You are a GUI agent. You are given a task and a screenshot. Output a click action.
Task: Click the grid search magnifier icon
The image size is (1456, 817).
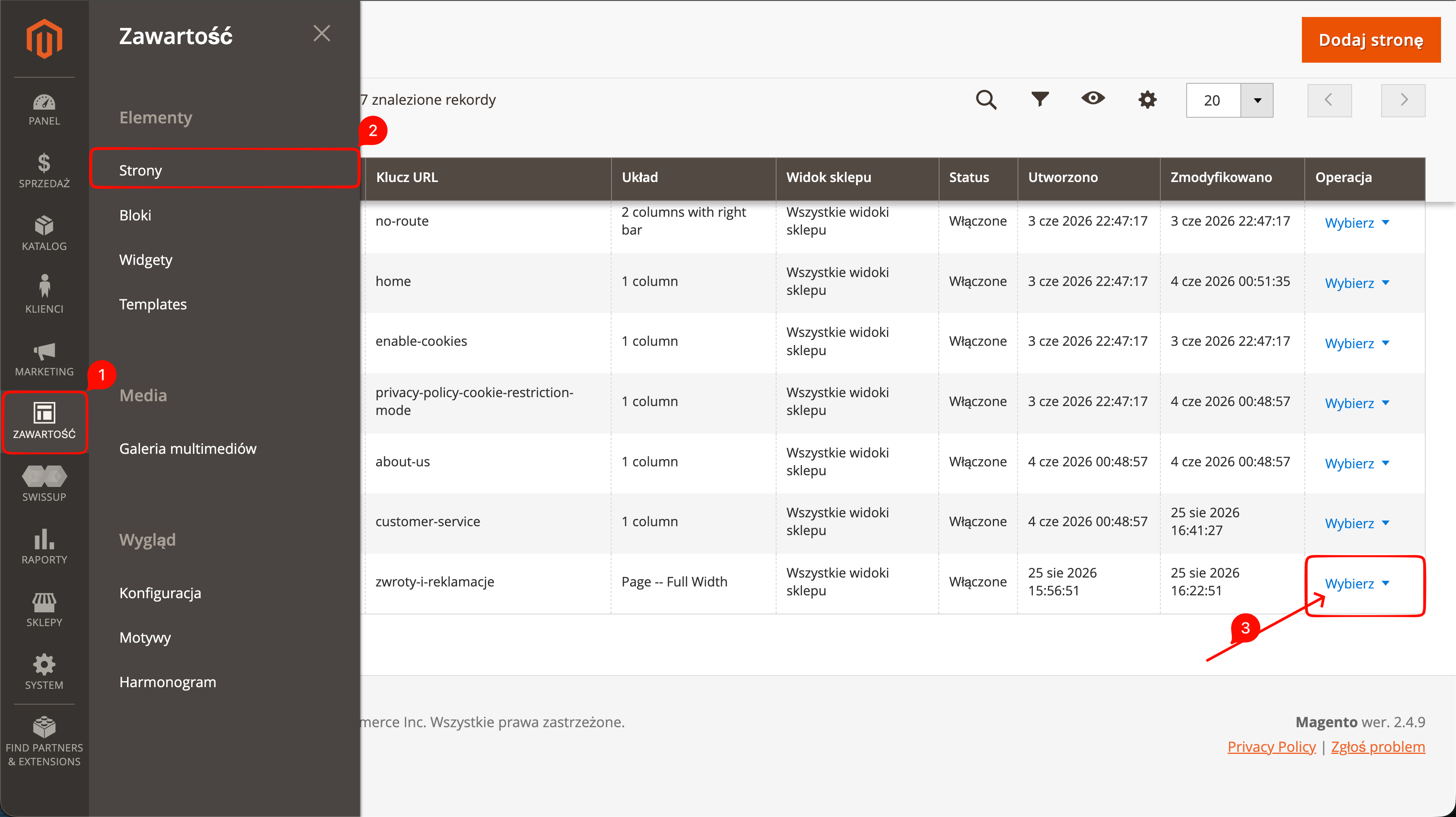coord(986,99)
